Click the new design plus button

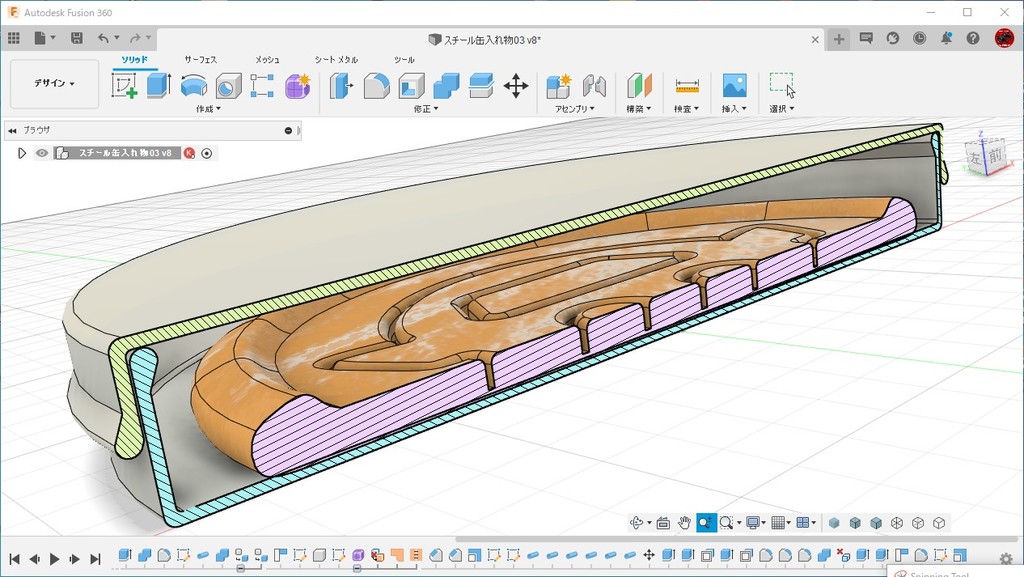[839, 39]
